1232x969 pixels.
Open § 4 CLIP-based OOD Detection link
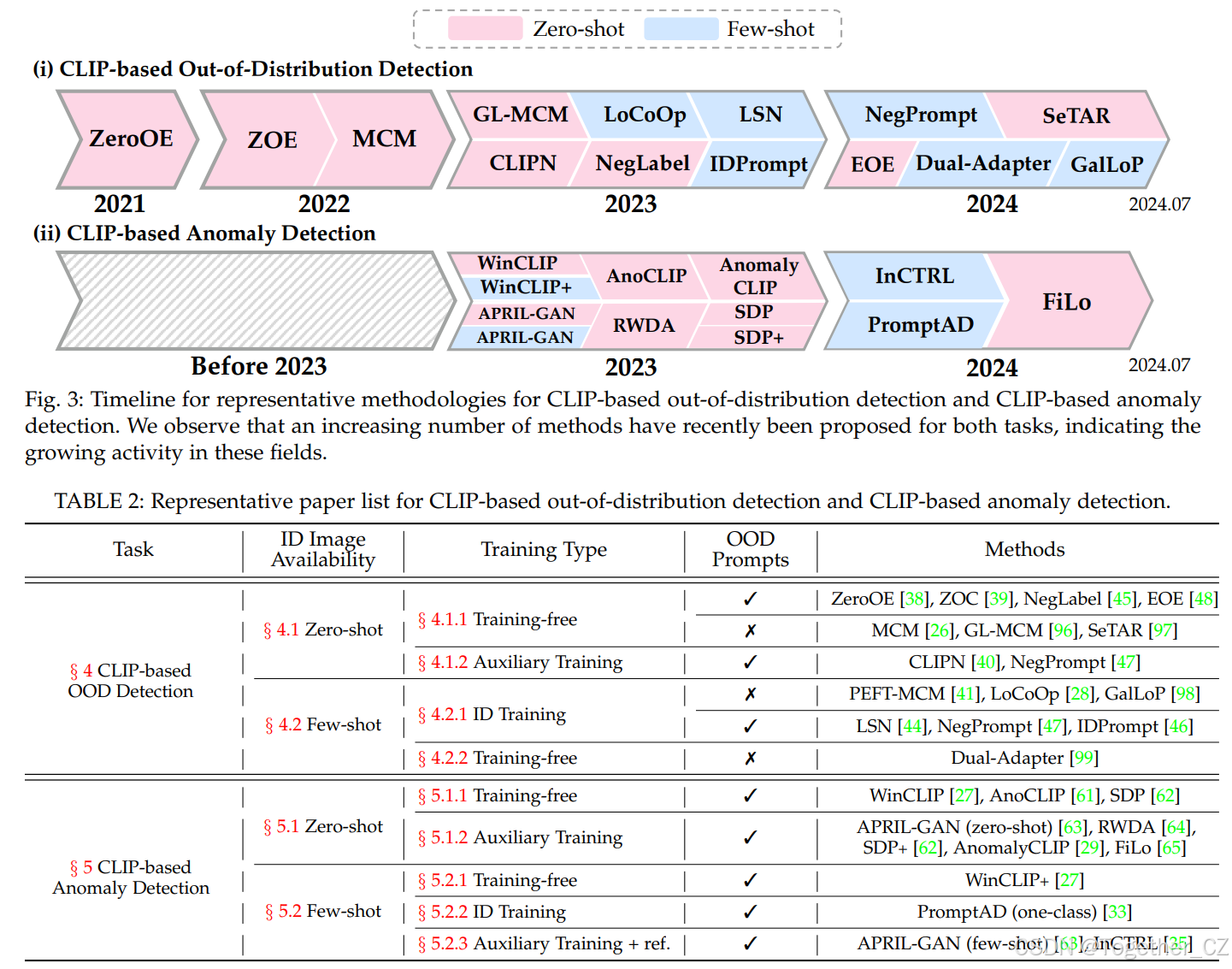pyautogui.click(x=131, y=681)
